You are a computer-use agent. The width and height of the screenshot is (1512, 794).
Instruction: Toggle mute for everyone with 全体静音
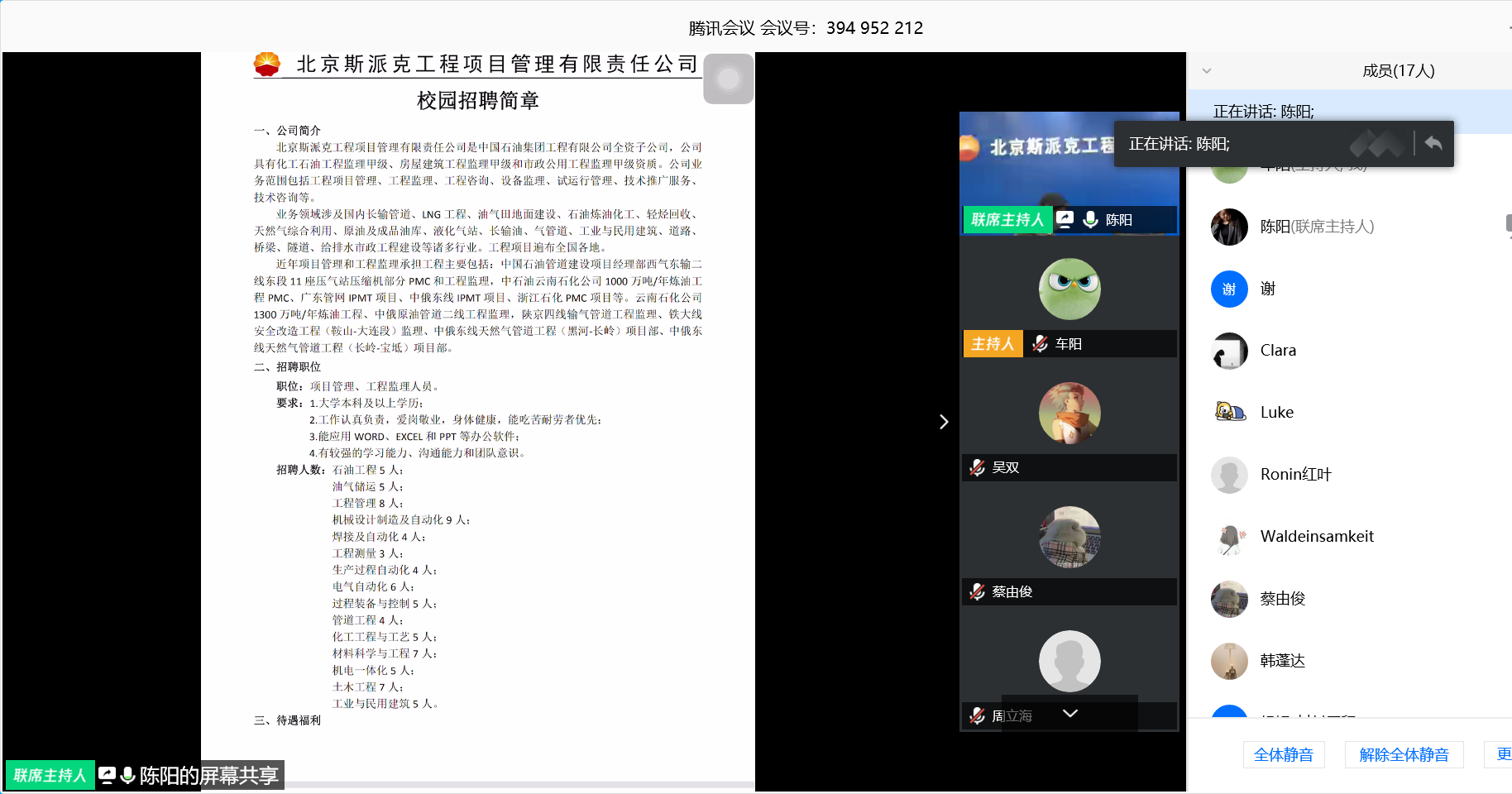(x=1283, y=754)
